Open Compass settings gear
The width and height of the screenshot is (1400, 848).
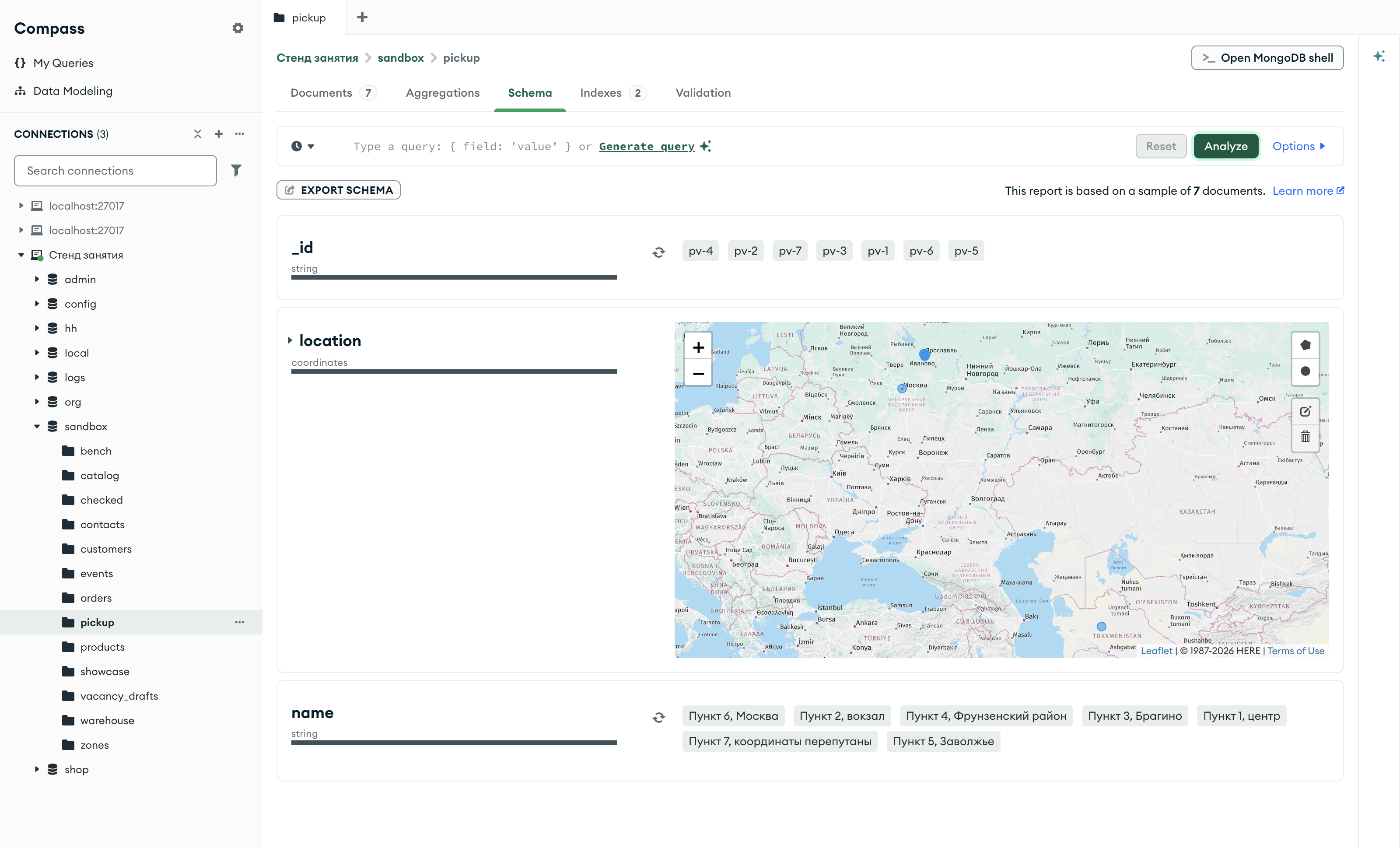(238, 28)
